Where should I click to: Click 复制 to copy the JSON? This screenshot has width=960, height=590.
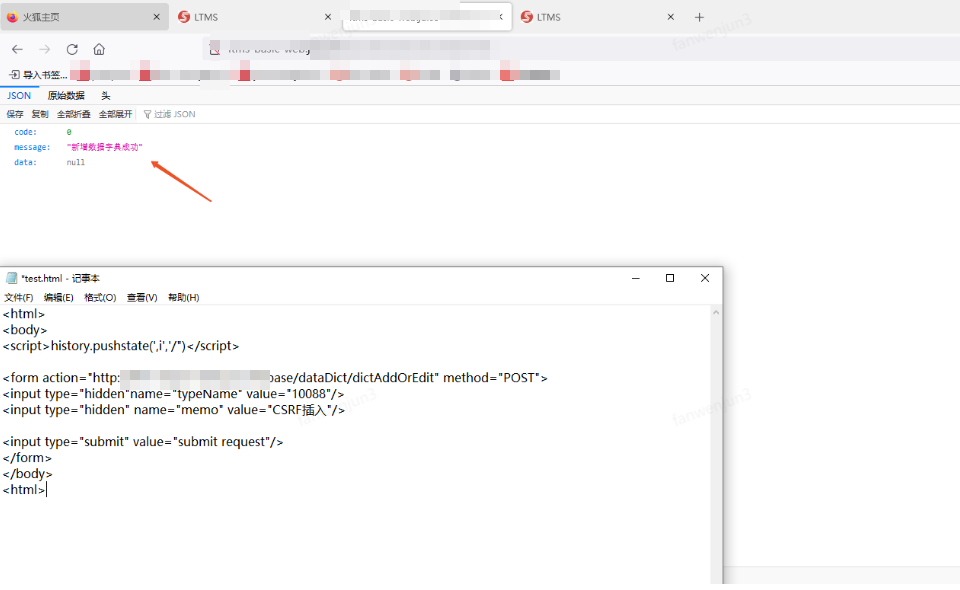[40, 114]
